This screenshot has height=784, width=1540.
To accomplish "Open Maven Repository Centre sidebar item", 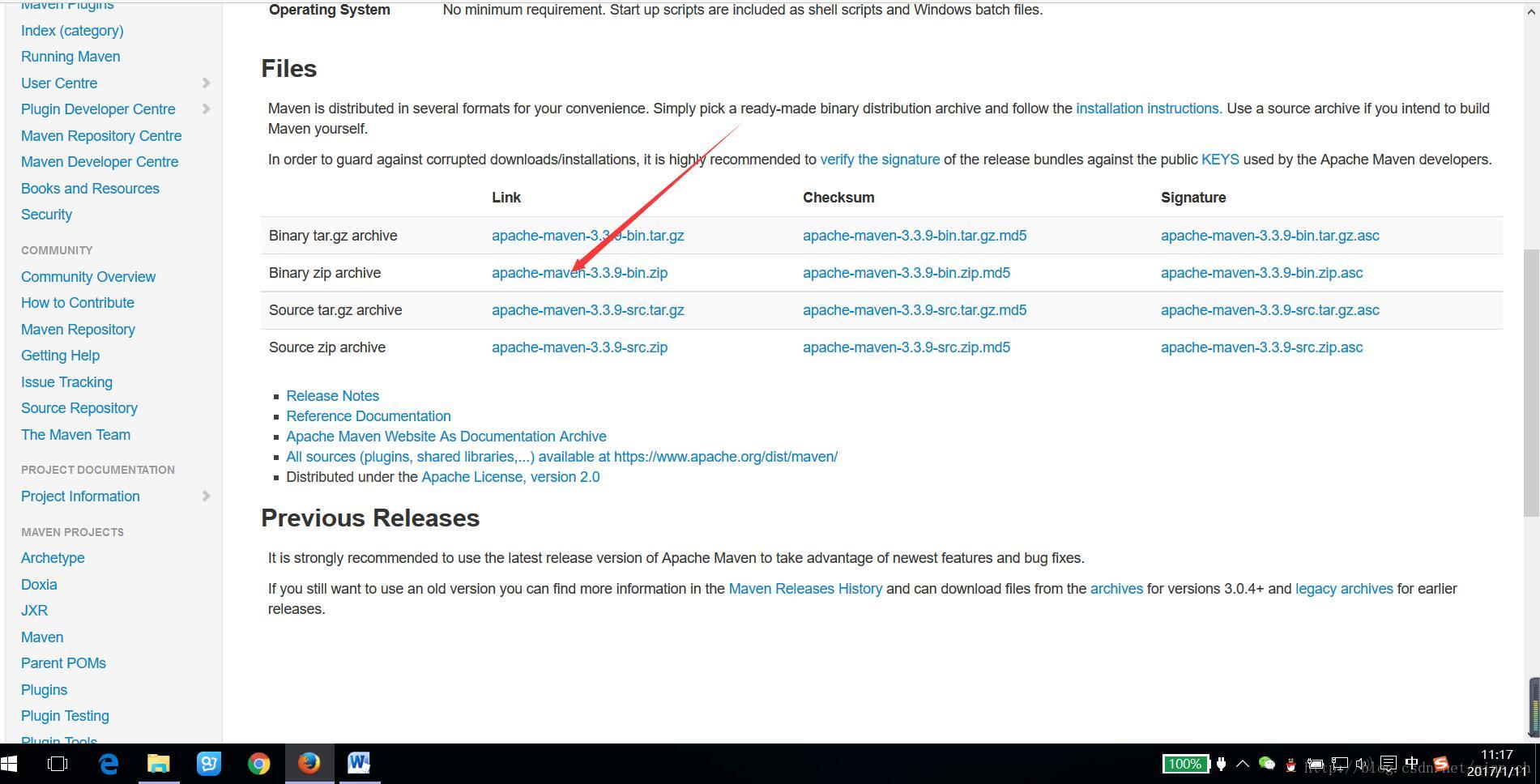I will pyautogui.click(x=101, y=136).
